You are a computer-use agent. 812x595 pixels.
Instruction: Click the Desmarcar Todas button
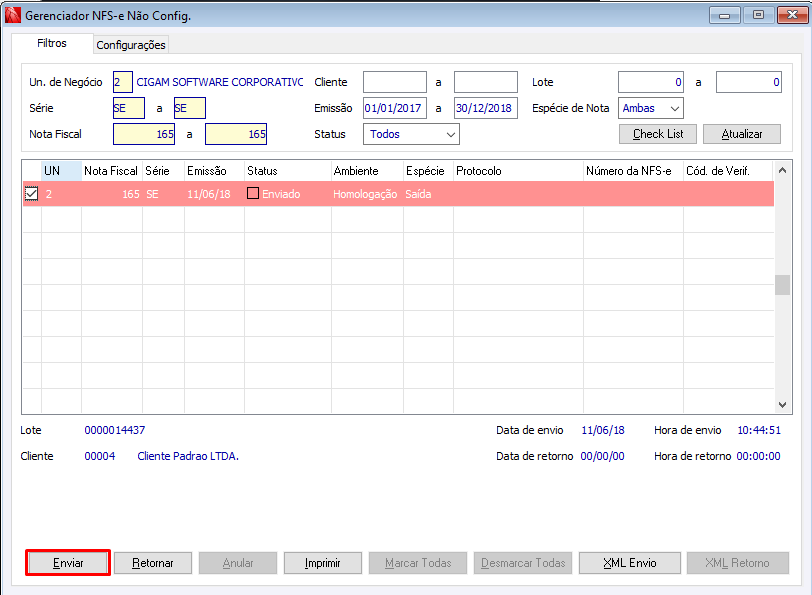(523, 563)
